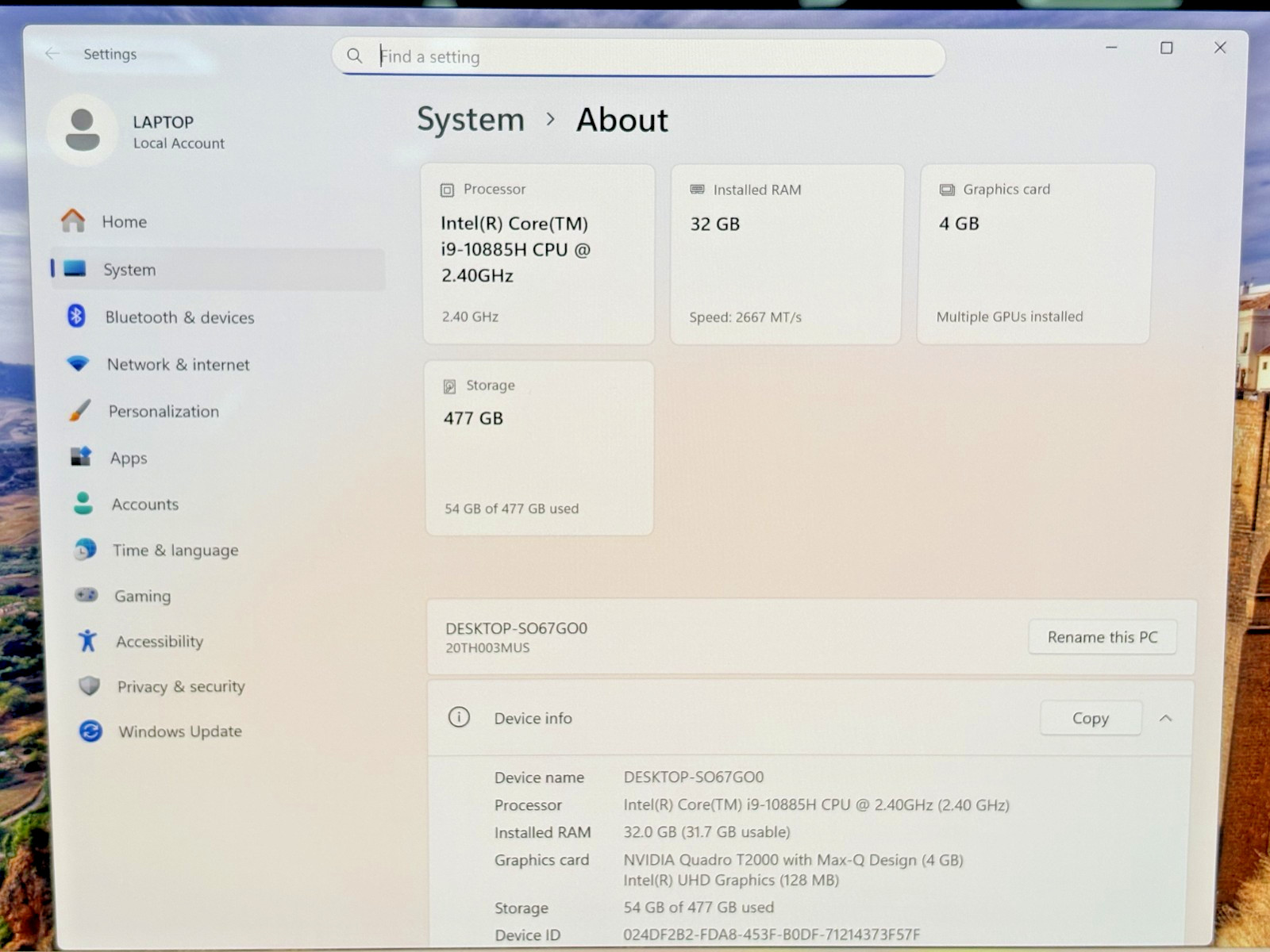Click the Processor info card
Image resolution: width=1270 pixels, height=952 pixels.
(x=538, y=254)
